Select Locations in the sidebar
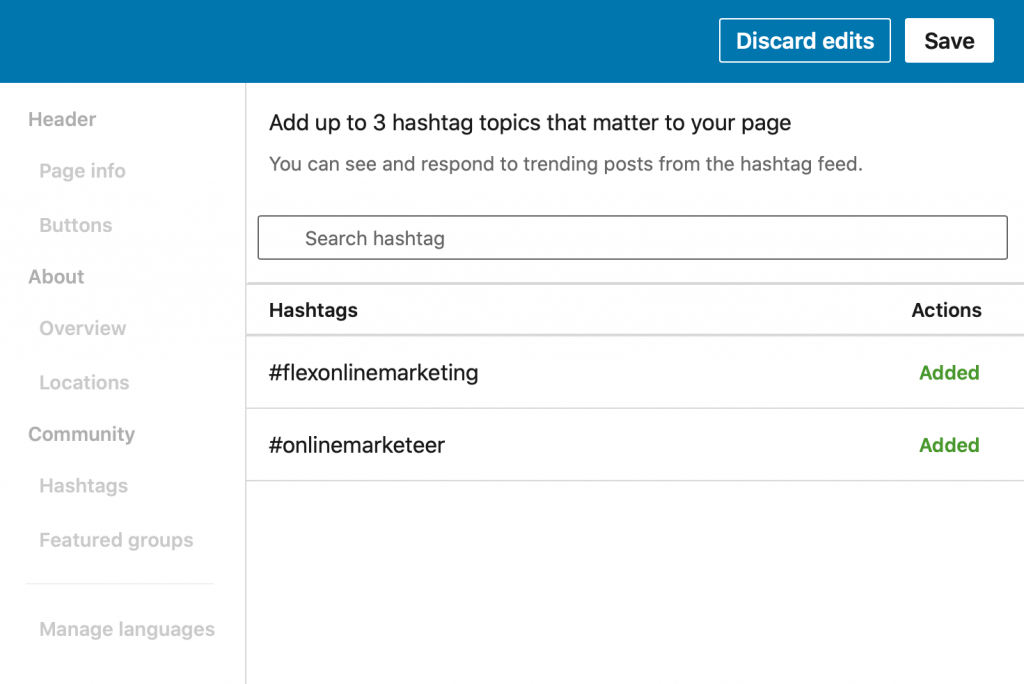1024x684 pixels. 84,382
